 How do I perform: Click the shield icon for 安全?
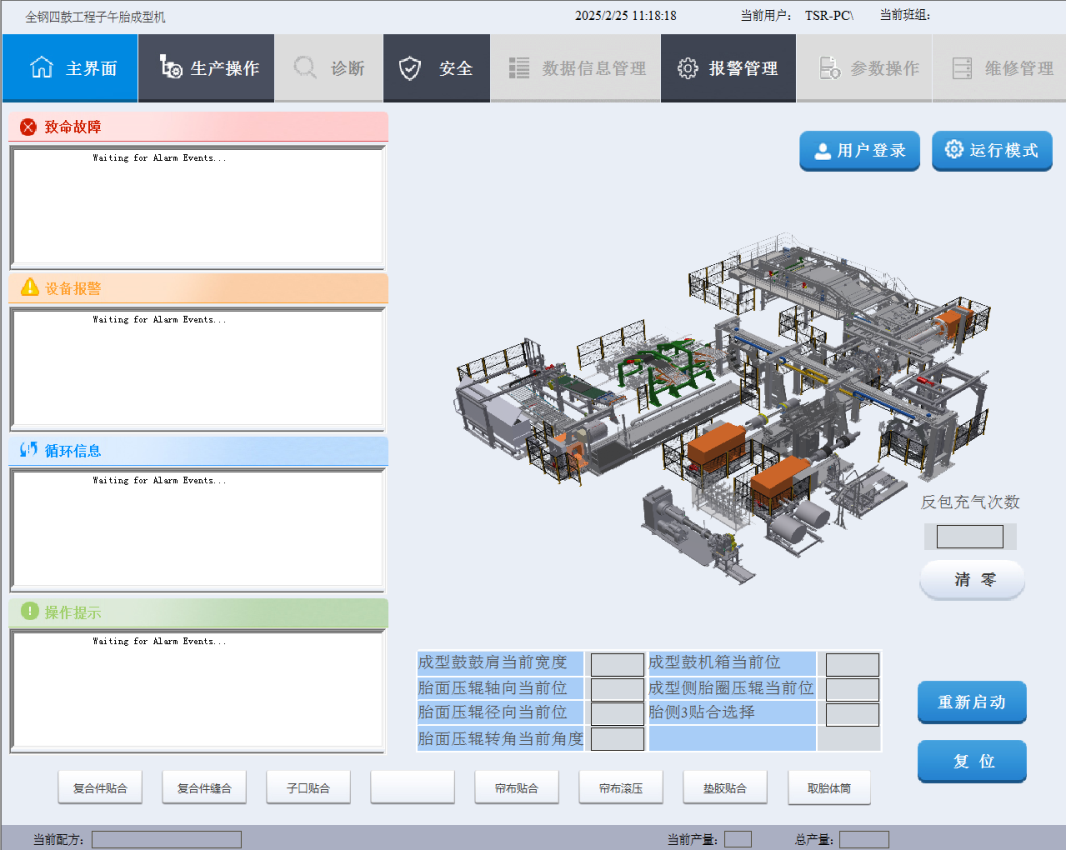click(x=410, y=68)
